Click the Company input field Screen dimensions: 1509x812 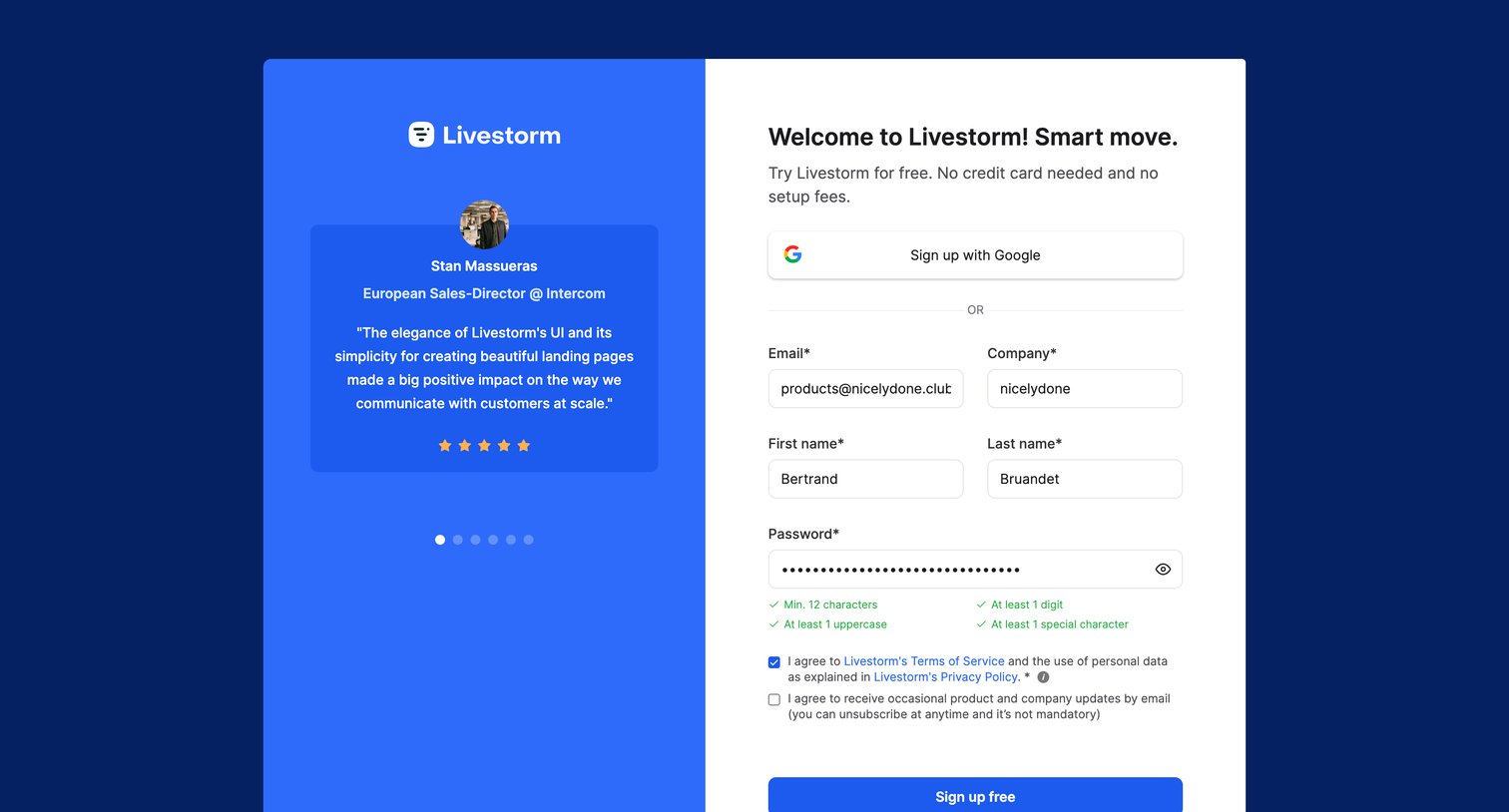tap(1085, 389)
